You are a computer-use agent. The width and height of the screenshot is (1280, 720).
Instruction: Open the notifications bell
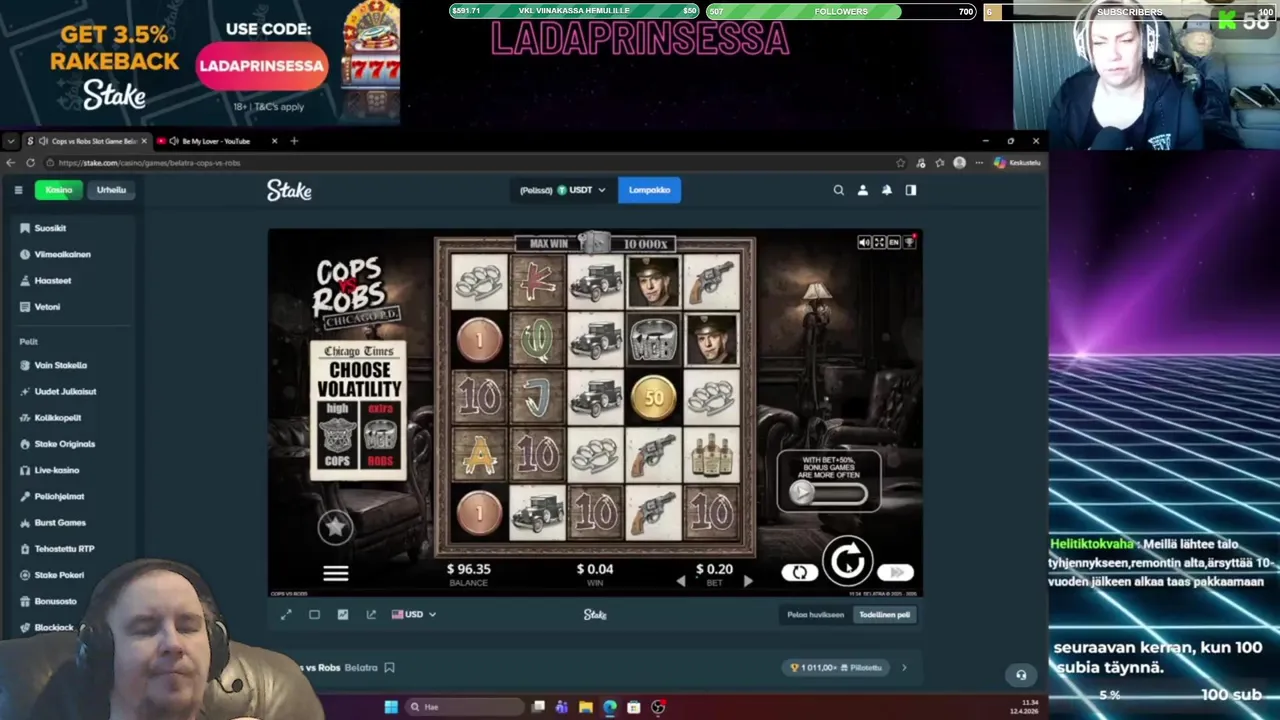point(887,190)
